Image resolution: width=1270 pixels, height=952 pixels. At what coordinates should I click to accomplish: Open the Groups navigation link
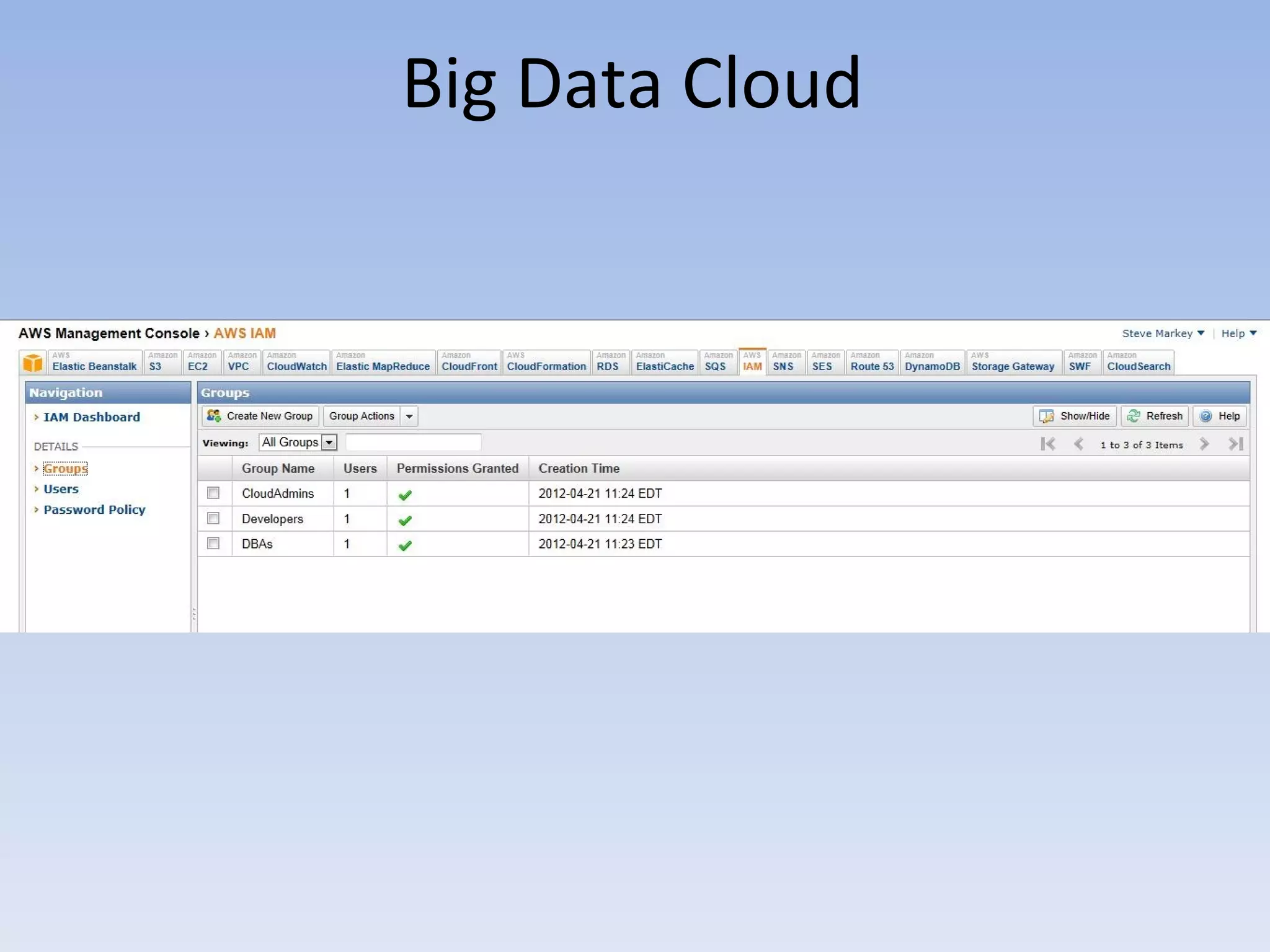[65, 469]
